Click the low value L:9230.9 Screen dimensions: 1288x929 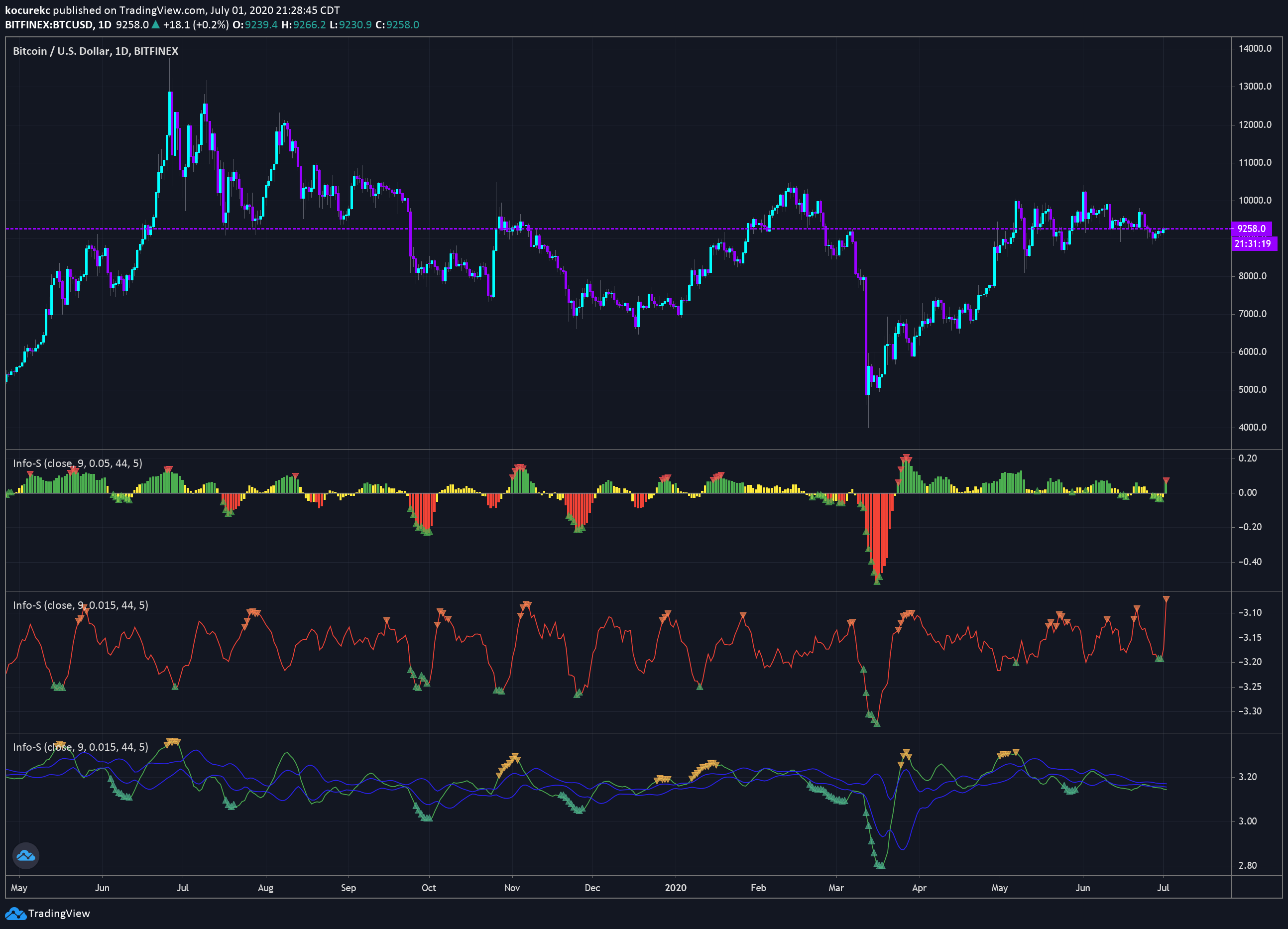tap(351, 24)
